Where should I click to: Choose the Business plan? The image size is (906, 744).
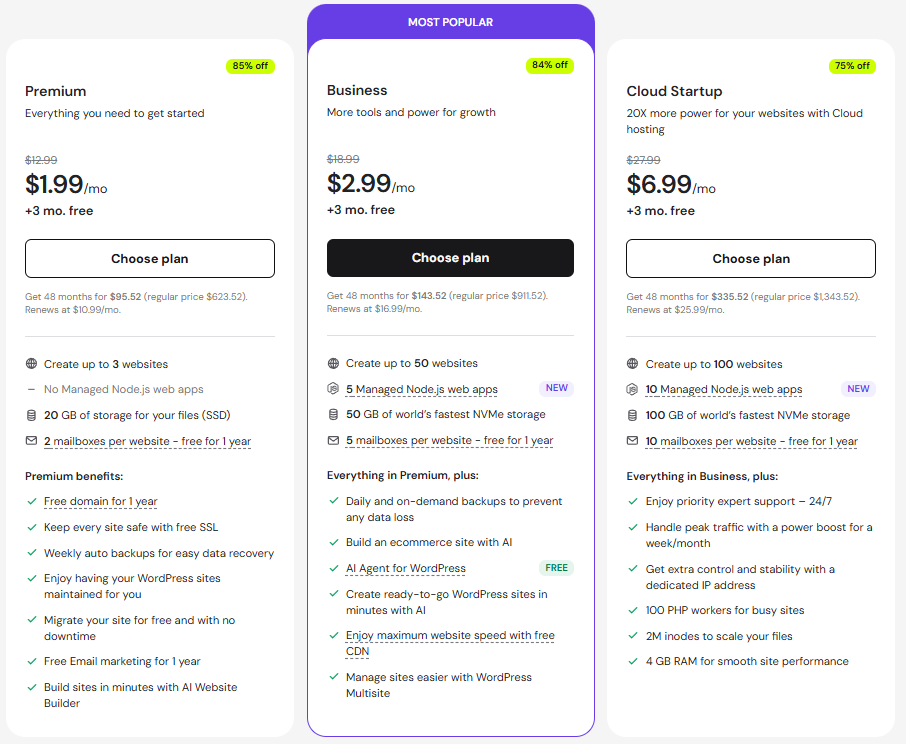[x=450, y=258]
